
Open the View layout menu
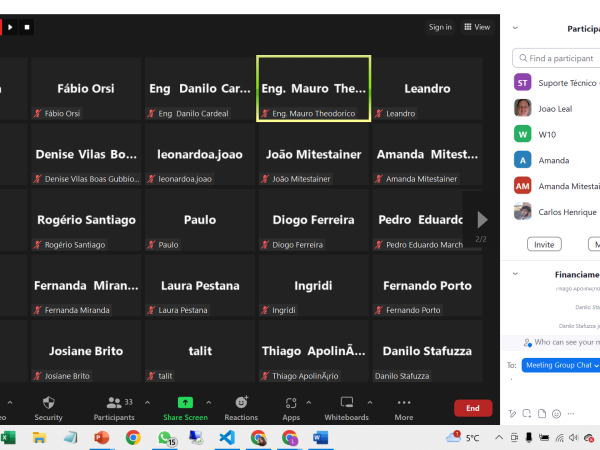pos(477,27)
